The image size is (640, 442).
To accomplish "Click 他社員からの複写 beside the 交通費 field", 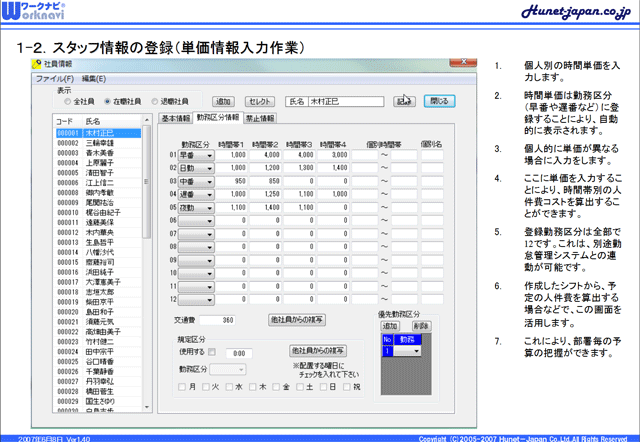I will pyautogui.click(x=296, y=319).
